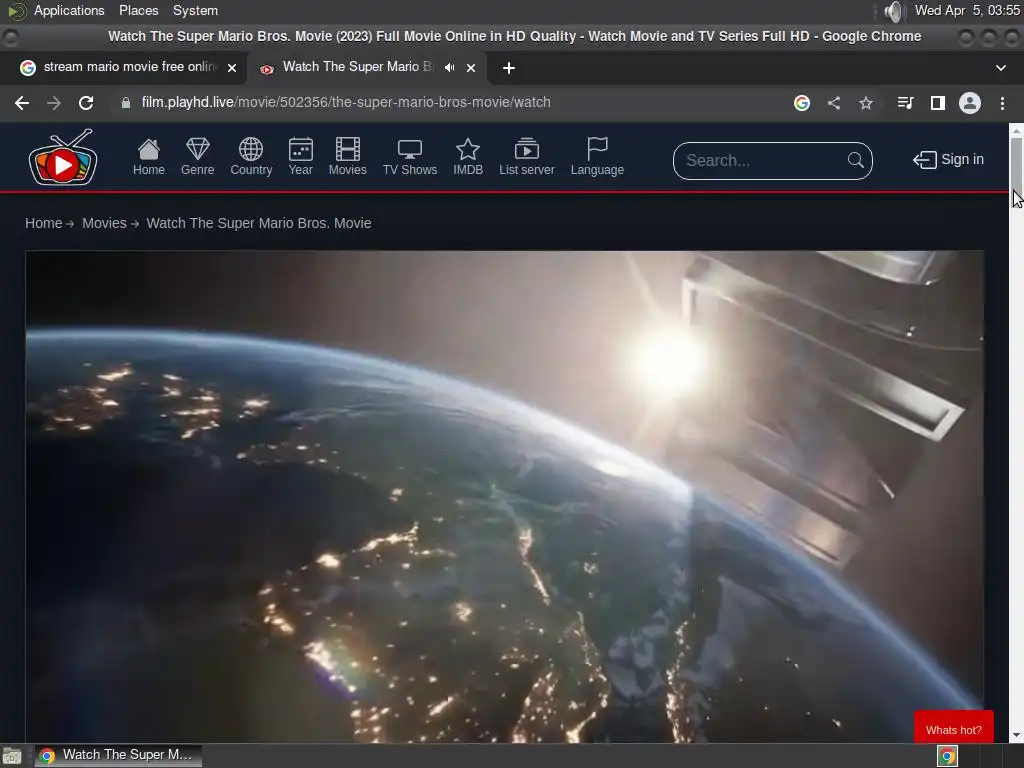1024x768 pixels.
Task: Go back in browser history
Action: 22,103
